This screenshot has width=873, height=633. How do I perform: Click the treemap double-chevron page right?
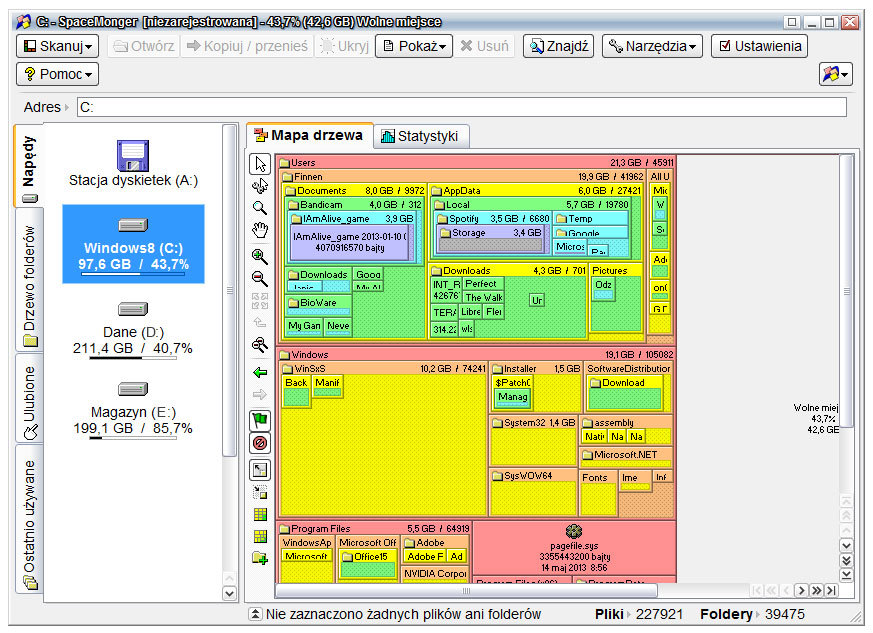pos(816,590)
